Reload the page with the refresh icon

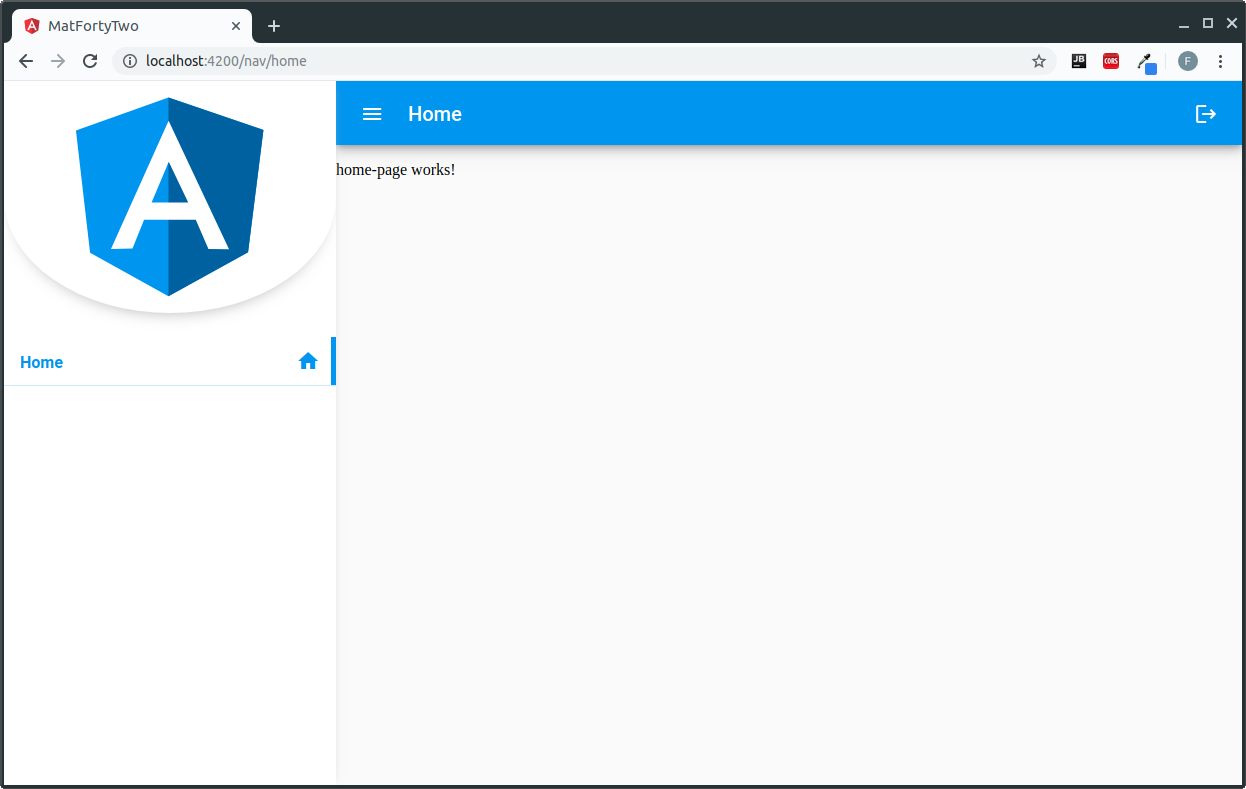pos(90,61)
